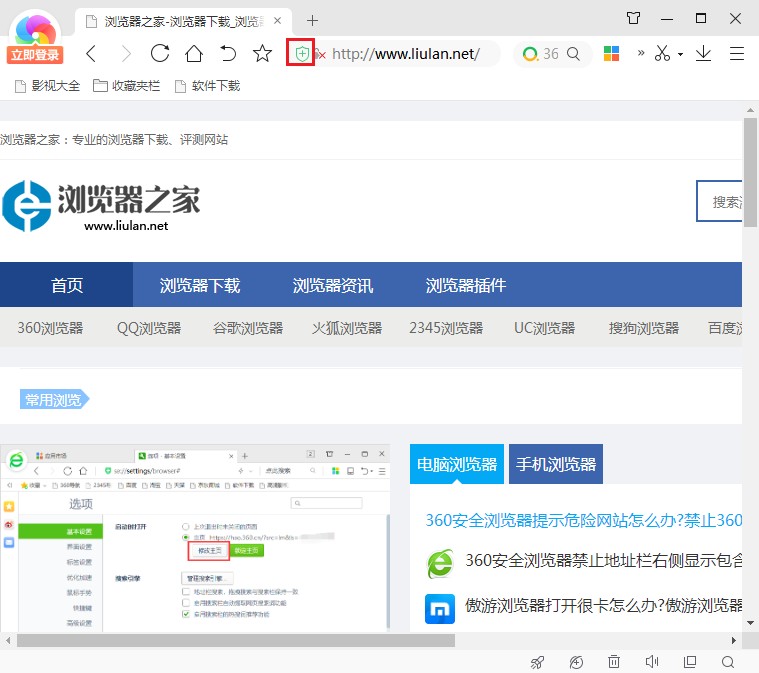Click the 360 search box labeled 36
759x673 pixels.
tap(552, 53)
